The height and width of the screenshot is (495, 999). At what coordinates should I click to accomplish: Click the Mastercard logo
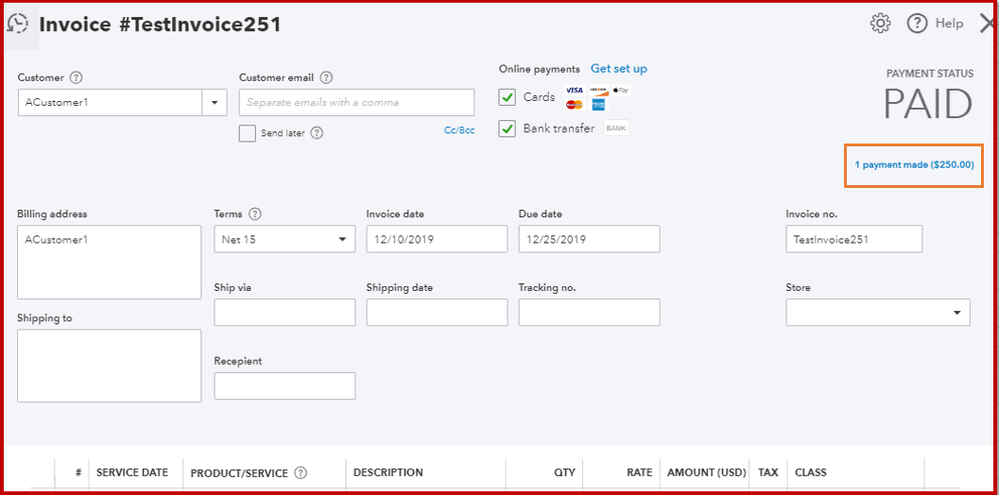pyautogui.click(x=574, y=105)
